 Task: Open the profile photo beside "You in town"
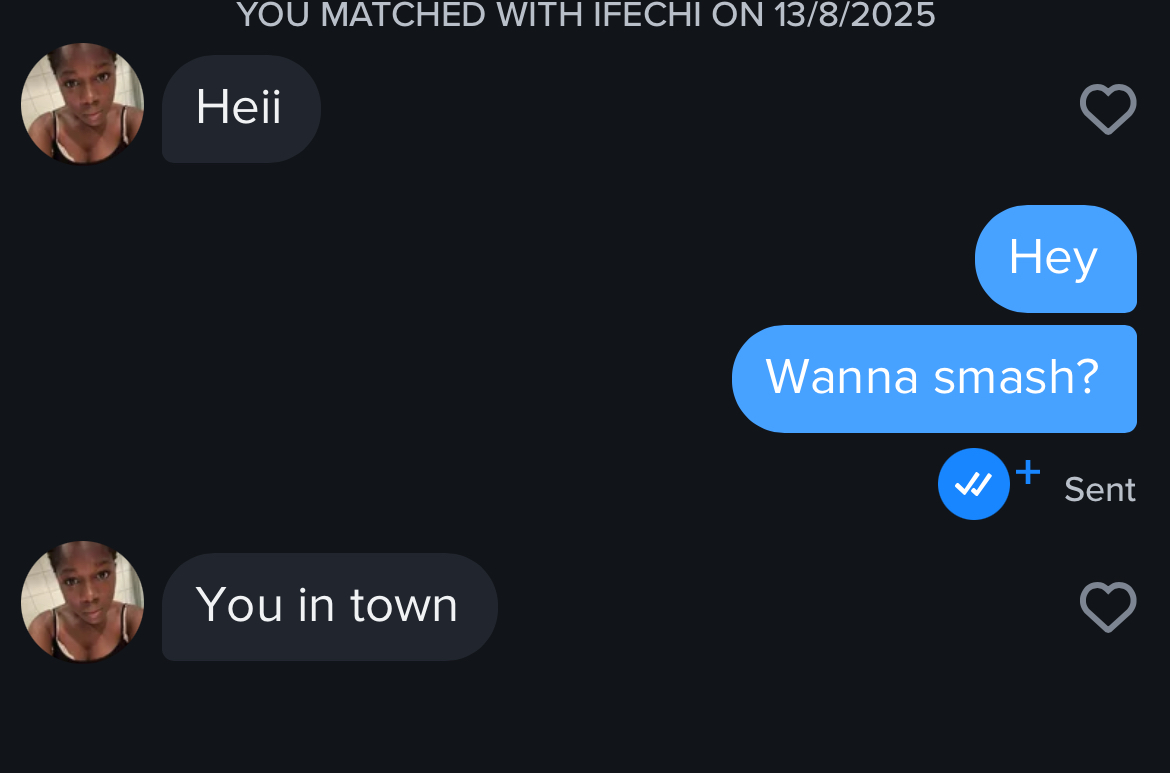pos(83,603)
